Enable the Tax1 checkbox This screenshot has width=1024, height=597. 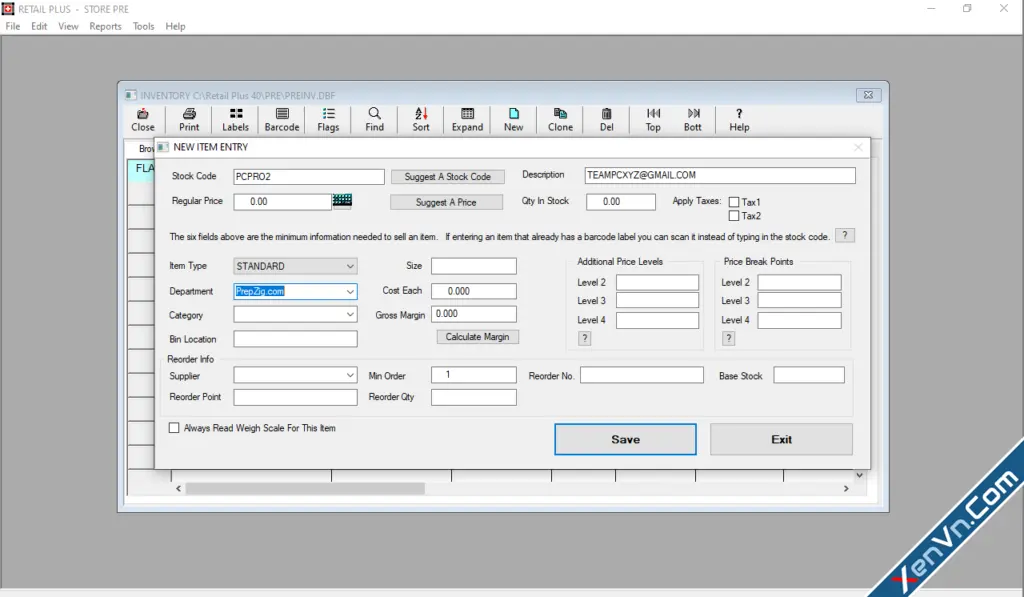coord(733,202)
